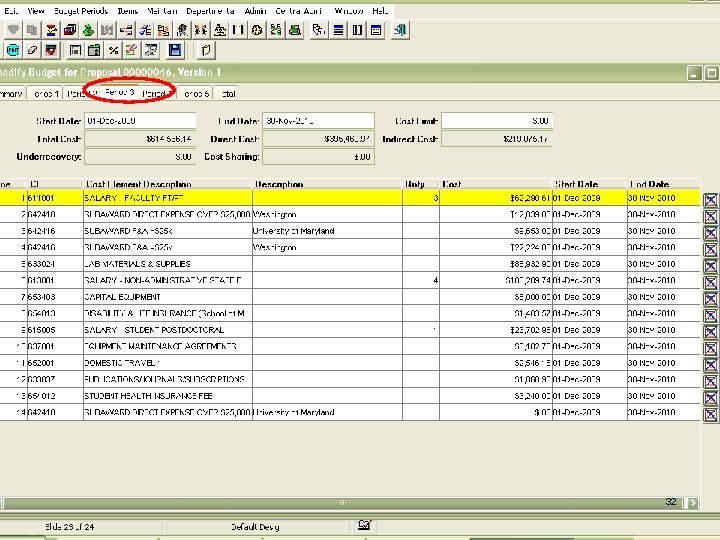
Task: Click the two persons toolbar icon
Action: (201, 30)
